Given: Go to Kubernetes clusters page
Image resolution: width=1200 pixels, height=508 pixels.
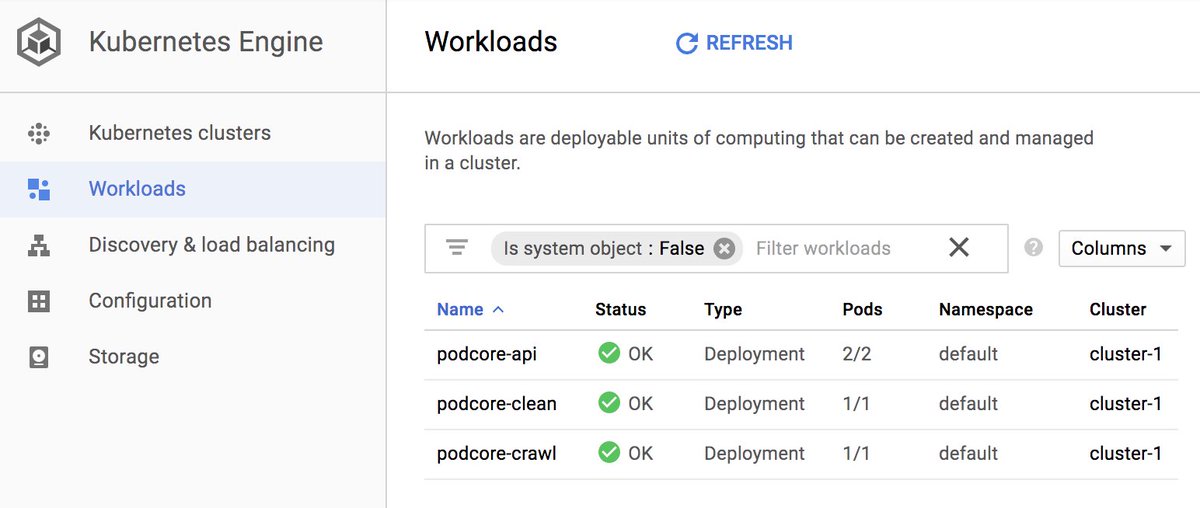Looking at the screenshot, I should click(180, 133).
